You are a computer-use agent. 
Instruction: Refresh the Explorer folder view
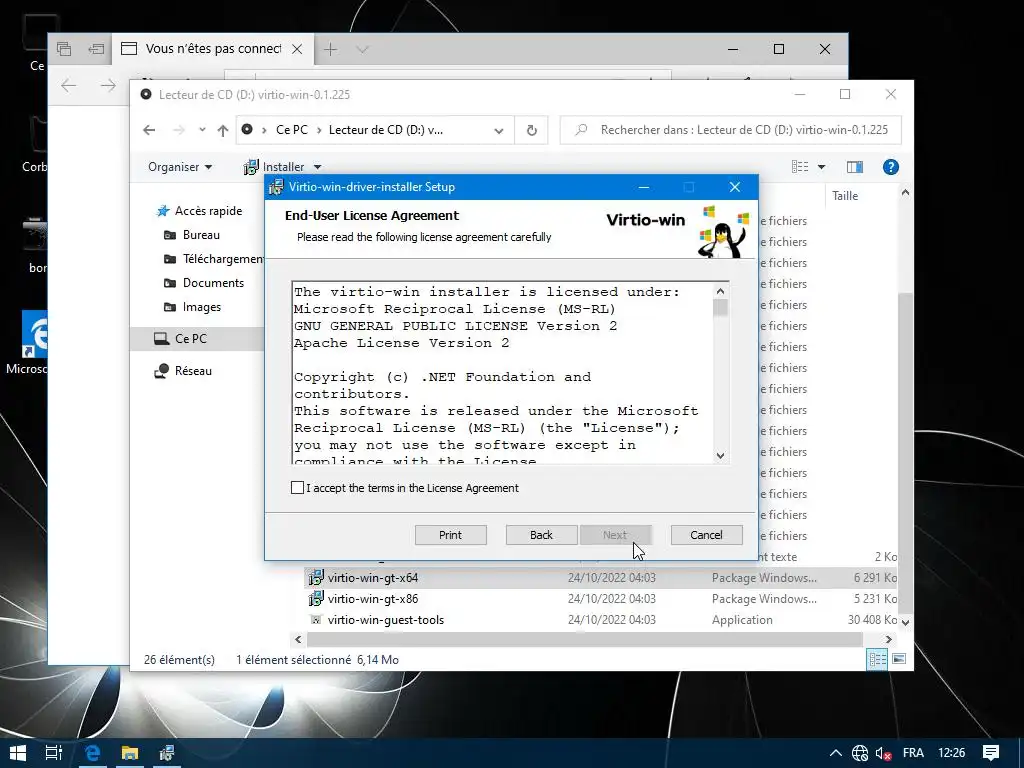tap(532, 130)
